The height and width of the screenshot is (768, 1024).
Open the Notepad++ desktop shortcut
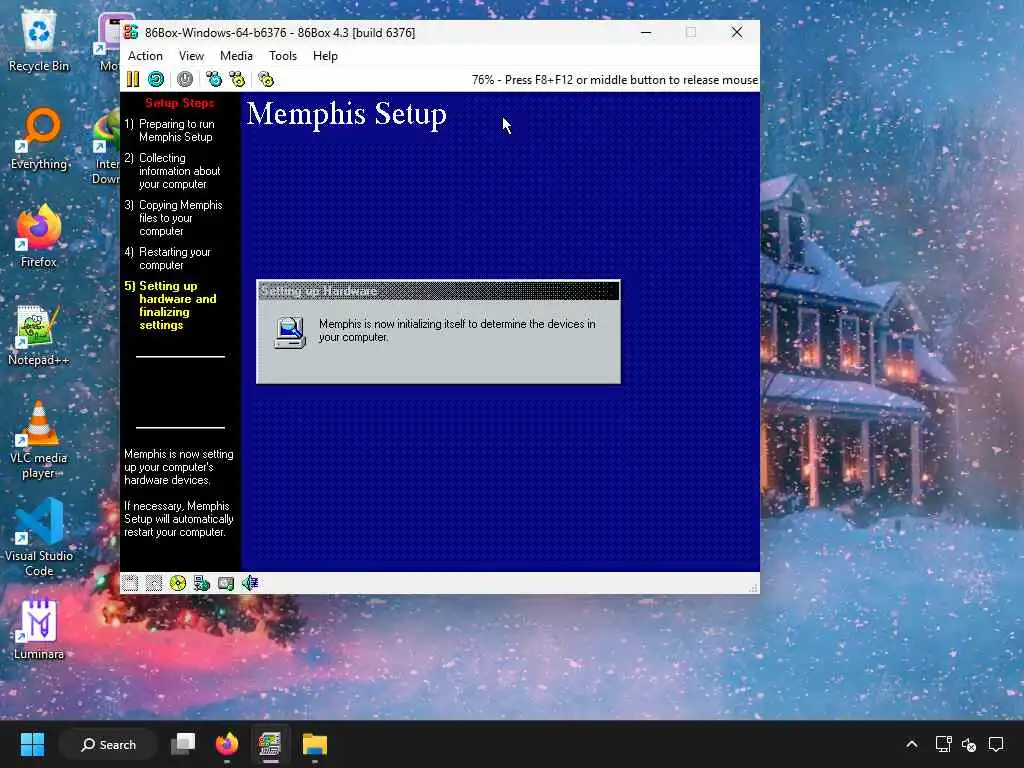(39, 335)
